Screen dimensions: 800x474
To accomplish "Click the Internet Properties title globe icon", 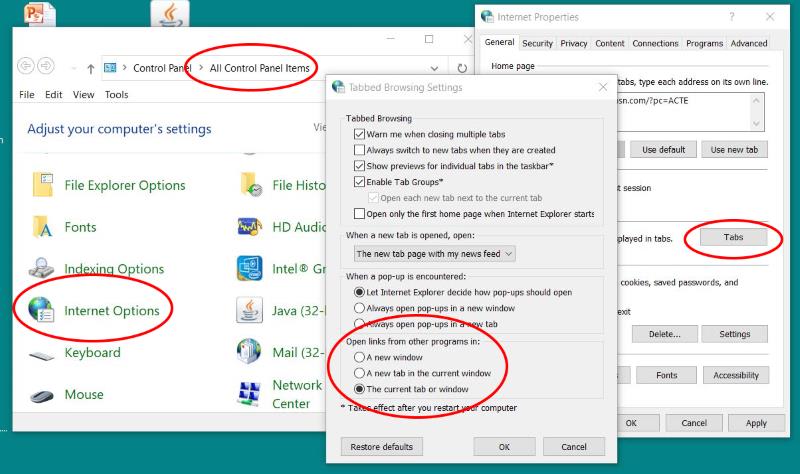I will coord(487,17).
